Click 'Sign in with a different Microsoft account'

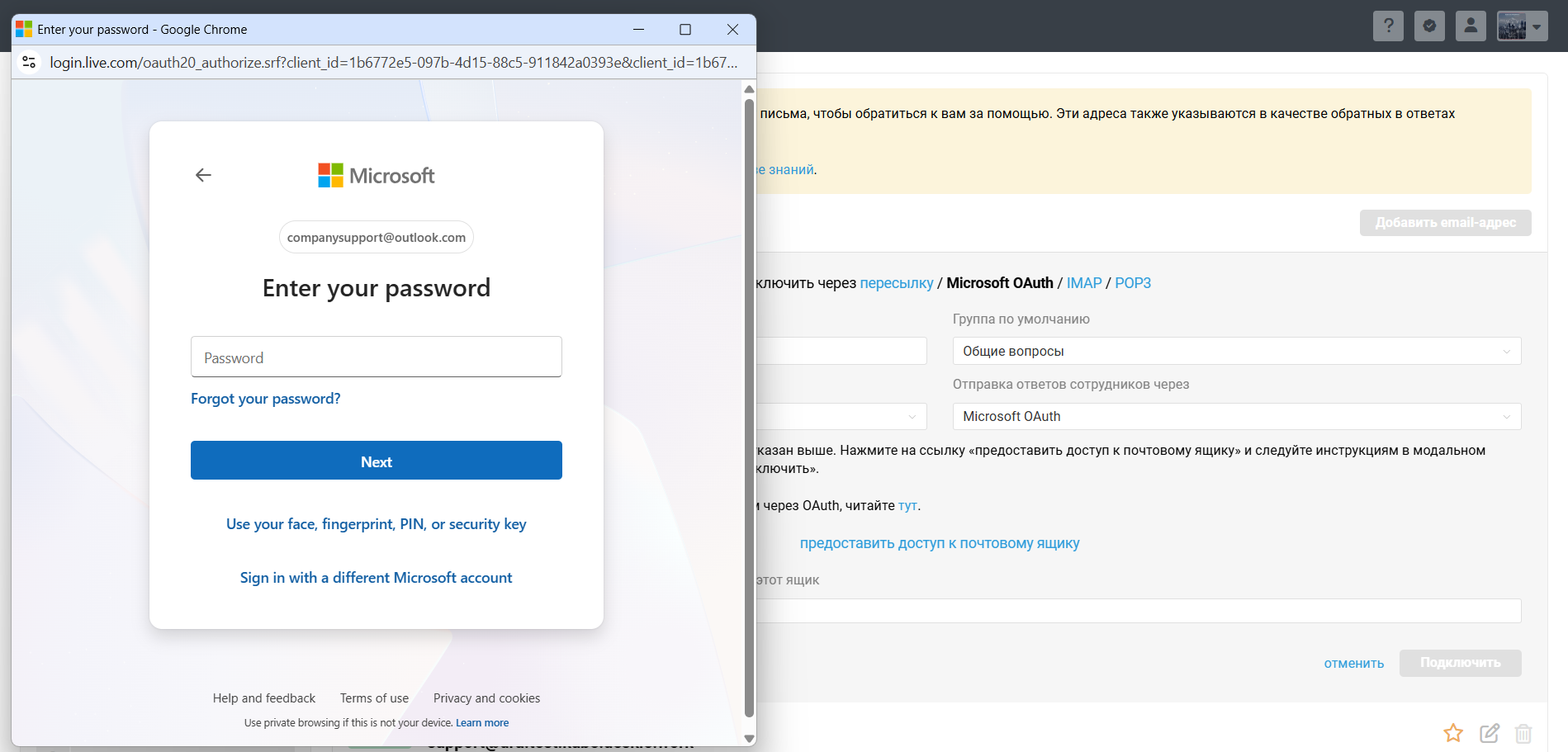coord(377,578)
